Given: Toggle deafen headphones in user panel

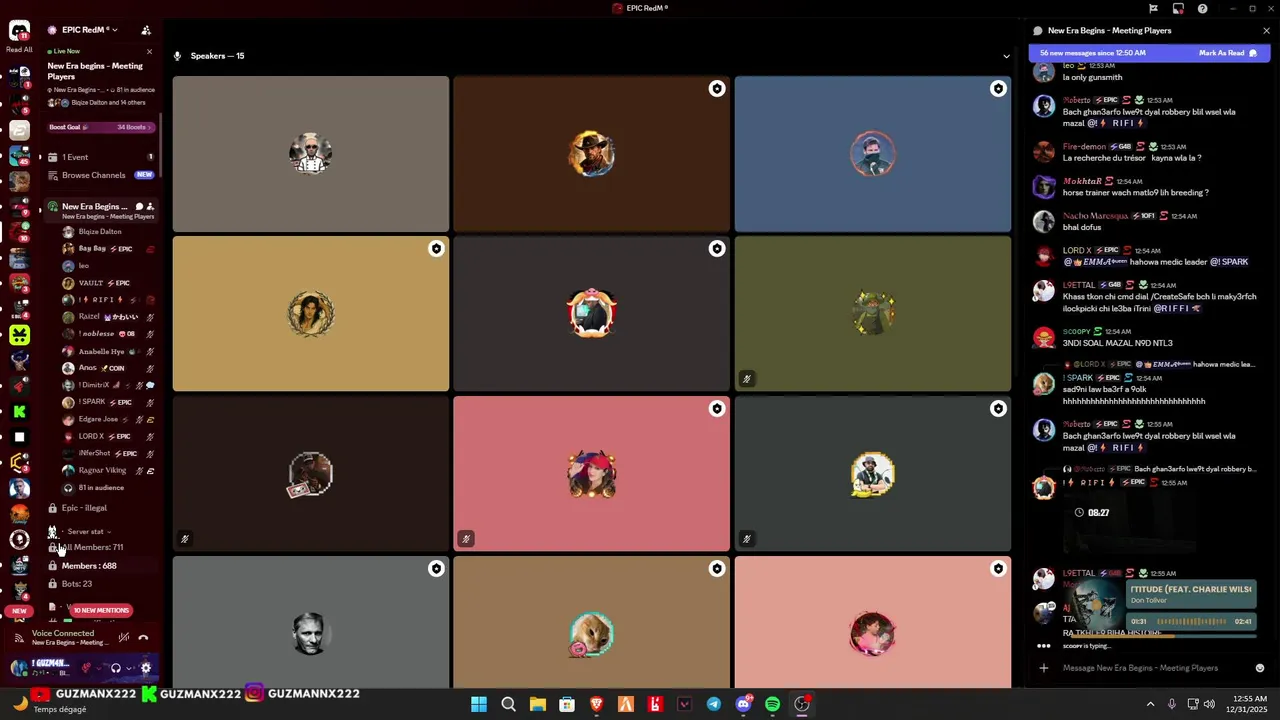Looking at the screenshot, I should [115, 667].
